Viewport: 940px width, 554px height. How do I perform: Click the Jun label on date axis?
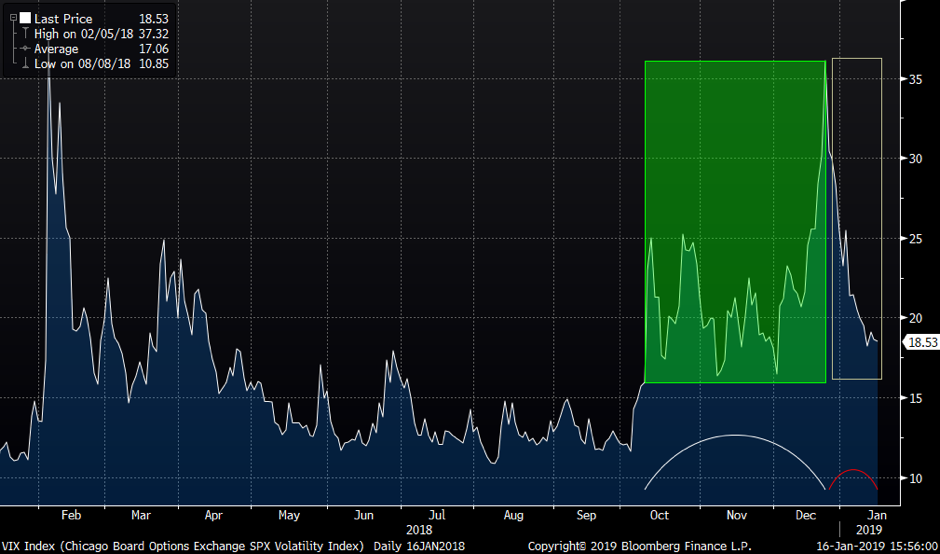364,516
